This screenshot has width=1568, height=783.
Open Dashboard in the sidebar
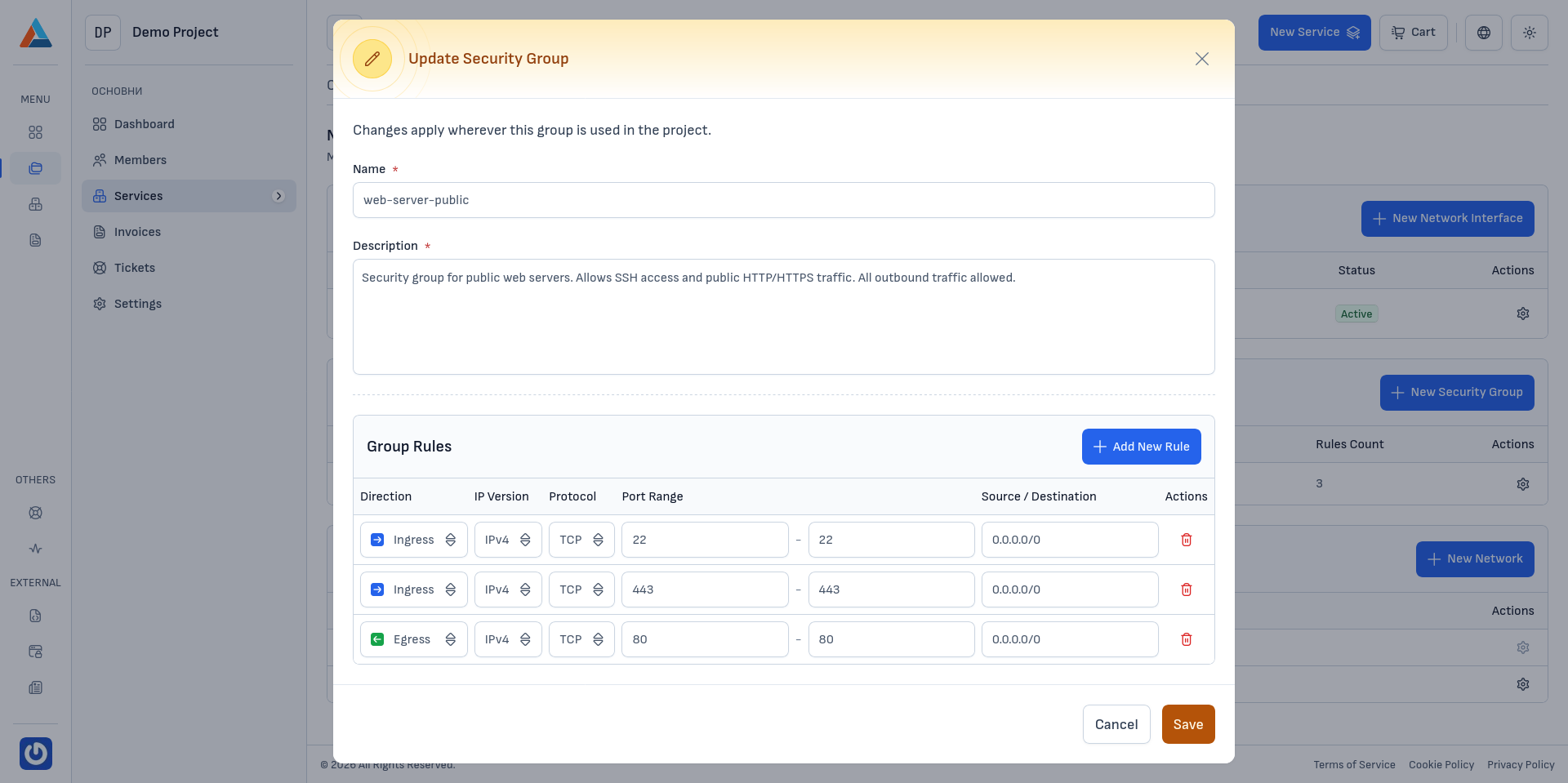point(144,124)
